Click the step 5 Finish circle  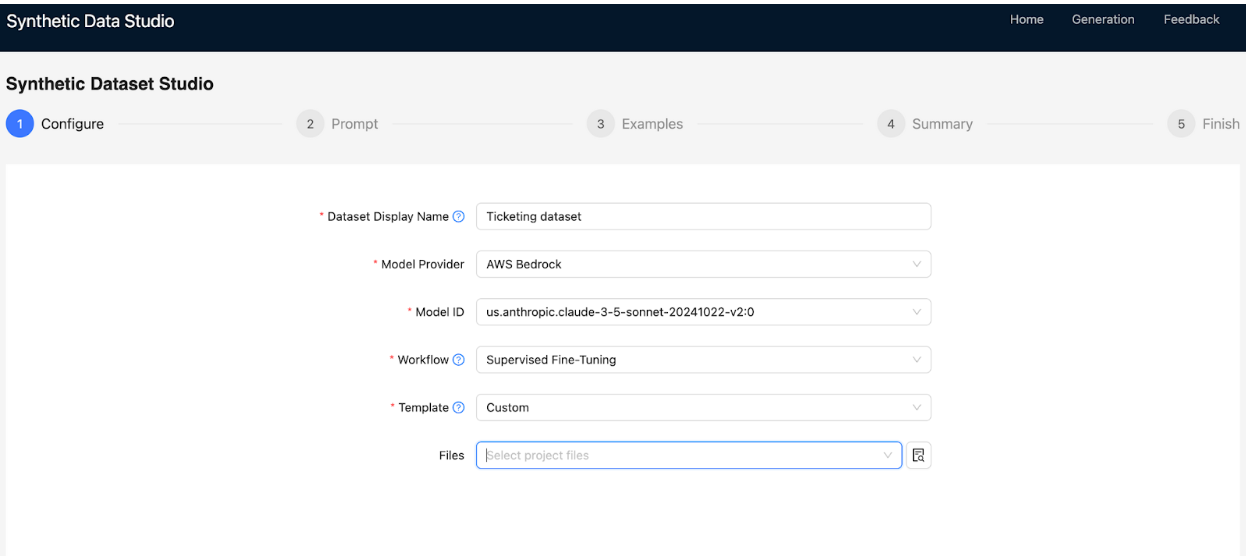(x=1180, y=124)
